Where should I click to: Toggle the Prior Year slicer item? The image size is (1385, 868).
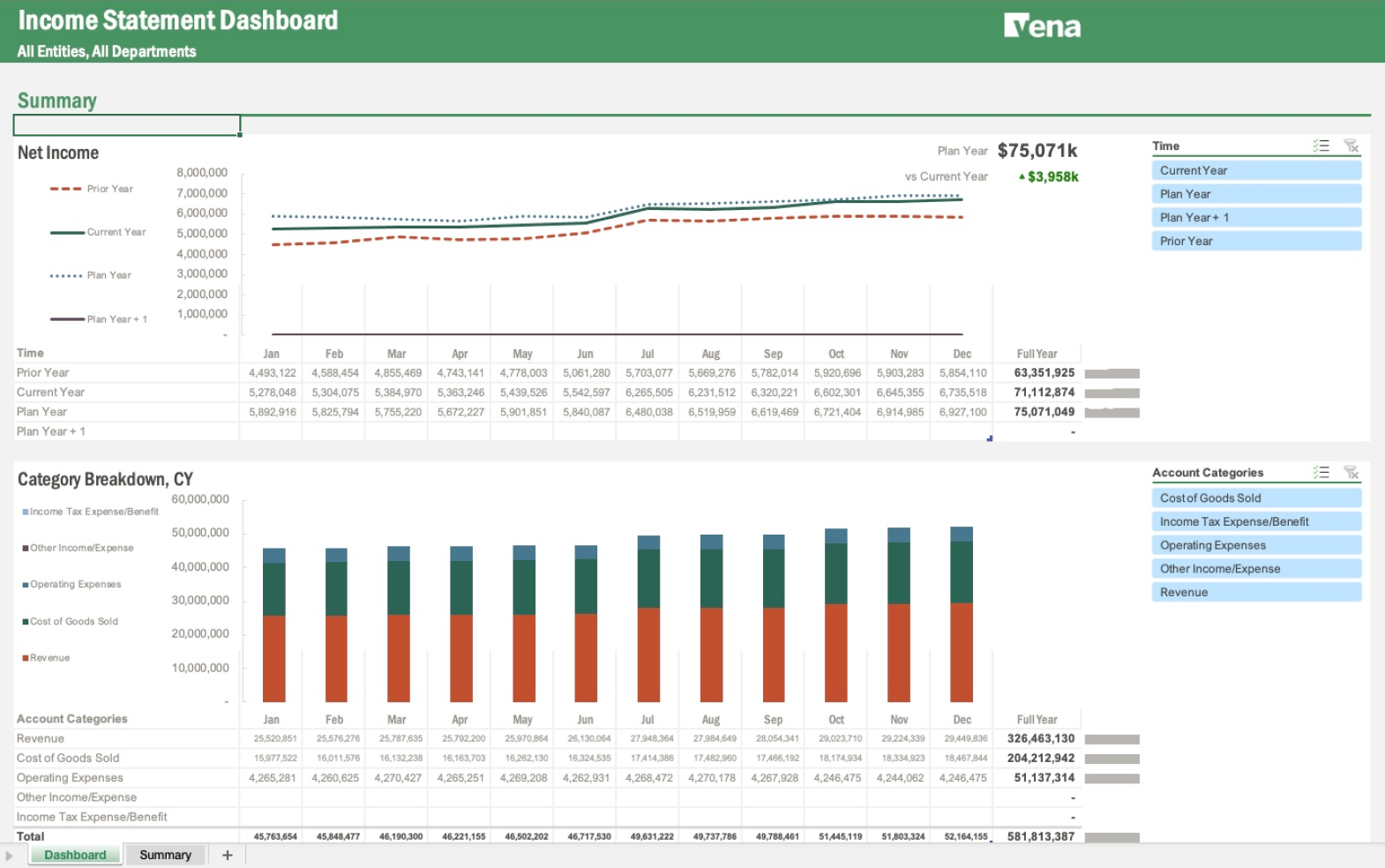pyautogui.click(x=1255, y=241)
